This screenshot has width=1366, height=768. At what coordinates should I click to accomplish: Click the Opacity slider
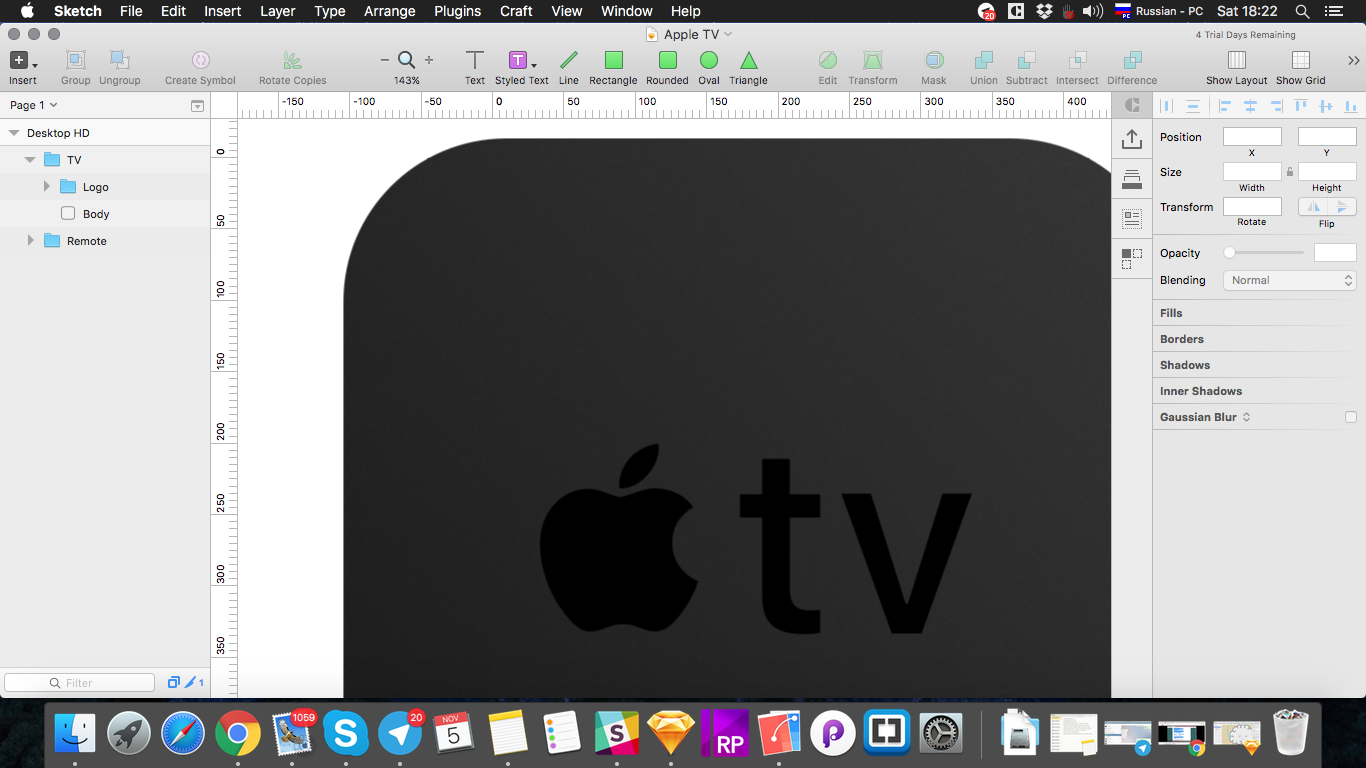click(x=1264, y=253)
